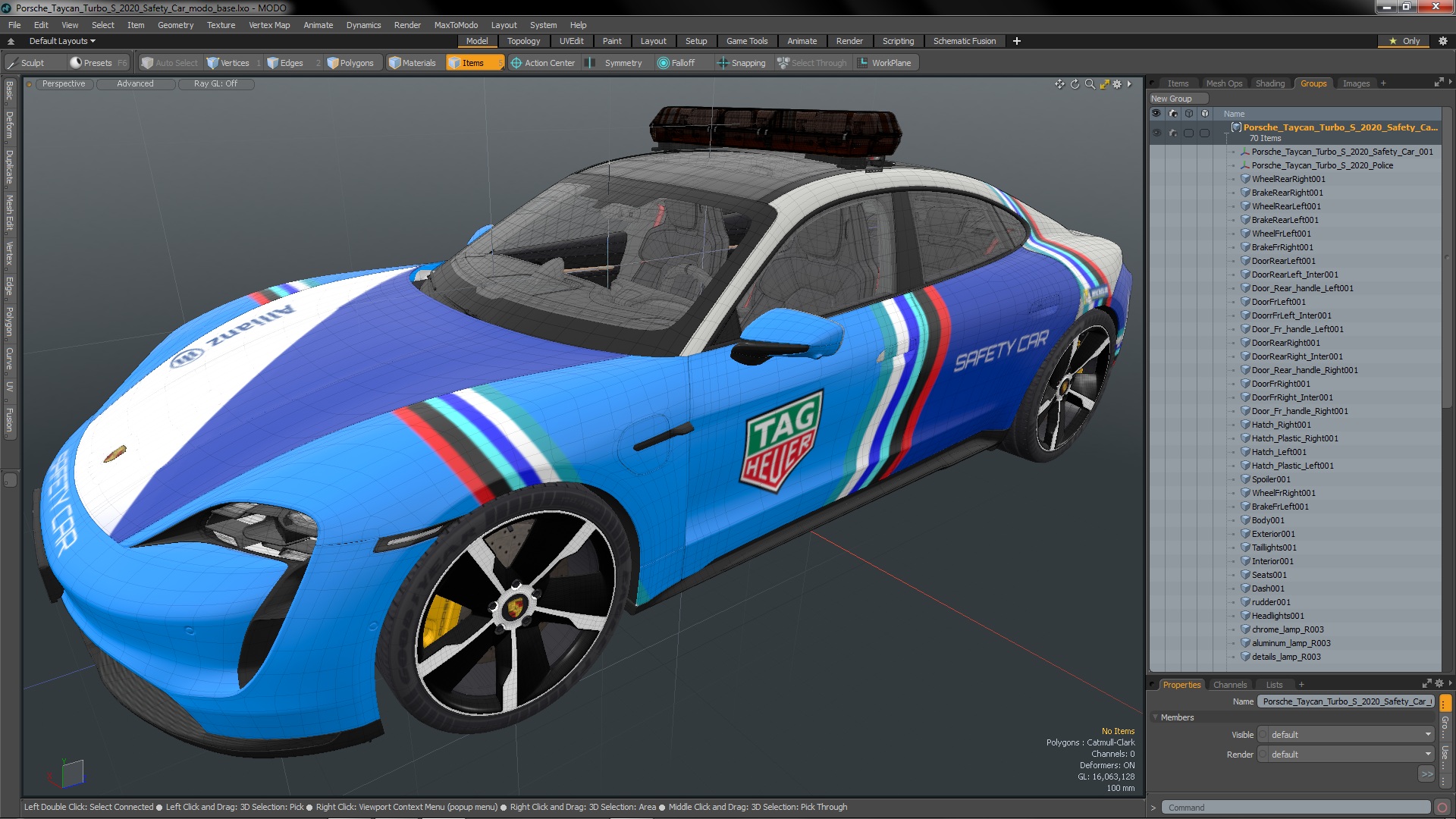Open the Presets browser
The width and height of the screenshot is (1456, 819).
[98, 63]
